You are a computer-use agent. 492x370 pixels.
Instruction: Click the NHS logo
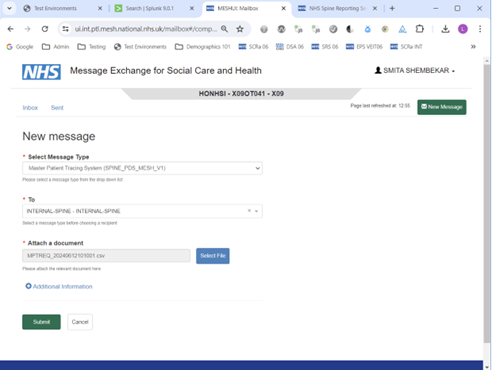(41, 72)
